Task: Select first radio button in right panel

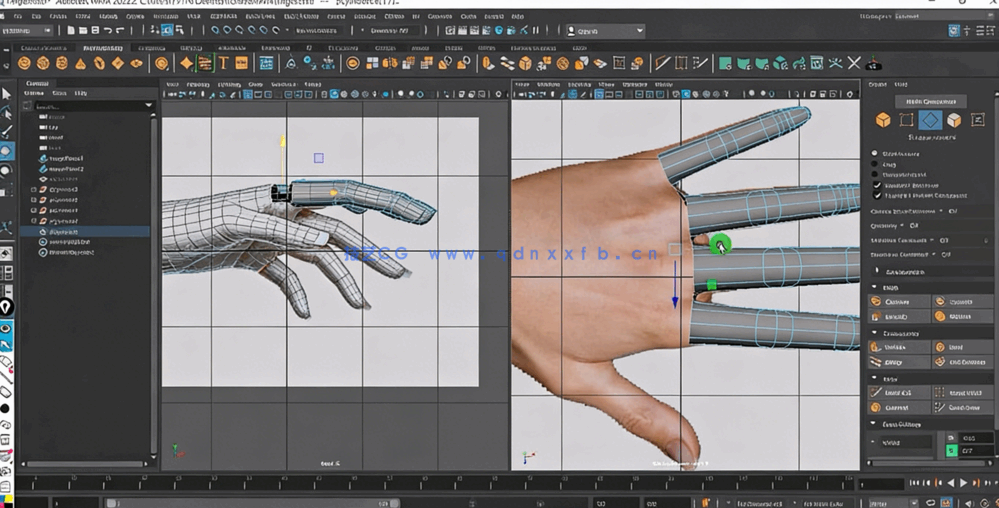Action: [x=875, y=154]
